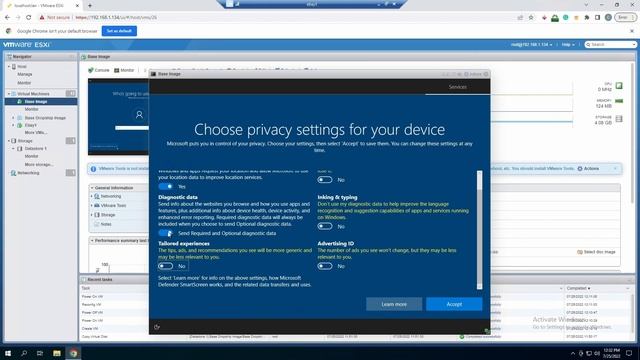
Task: Expand the VMware Tools row
Action: pyautogui.click(x=92, y=206)
